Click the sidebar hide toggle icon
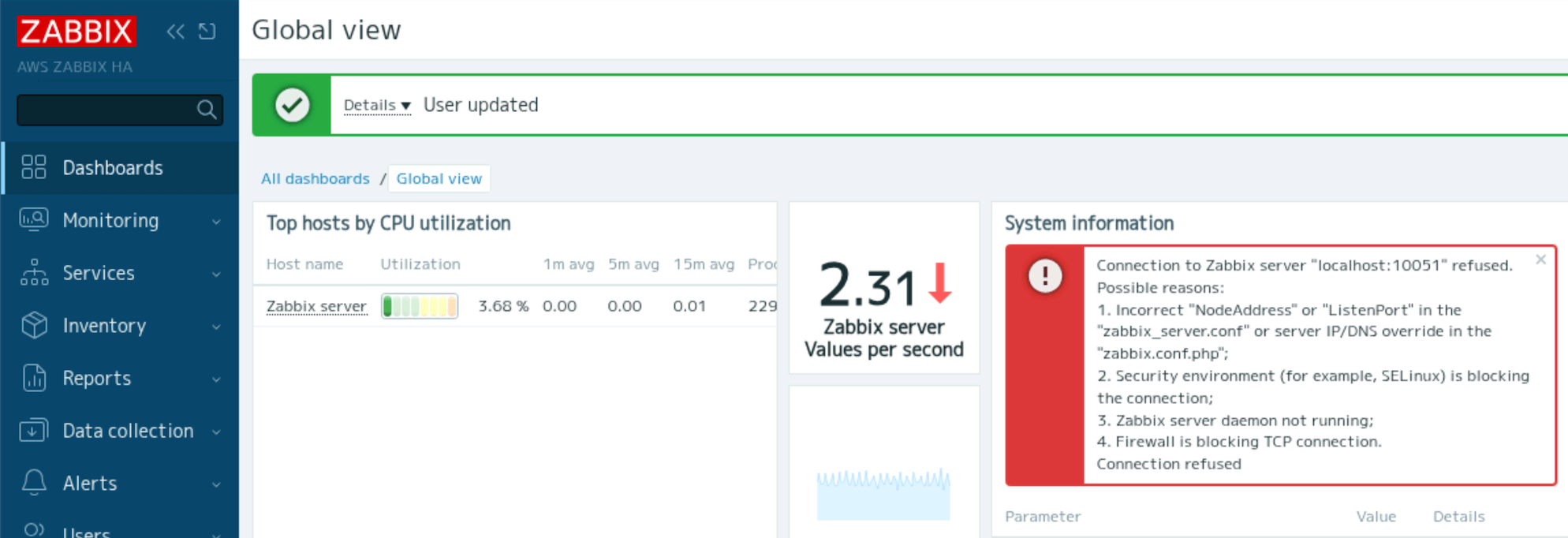The image size is (1568, 538). pyautogui.click(x=207, y=32)
